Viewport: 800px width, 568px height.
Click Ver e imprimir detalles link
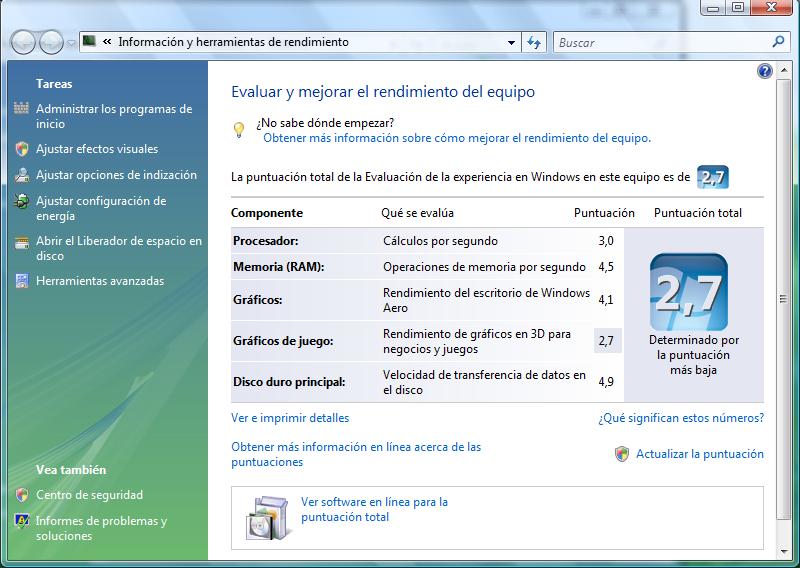click(290, 418)
